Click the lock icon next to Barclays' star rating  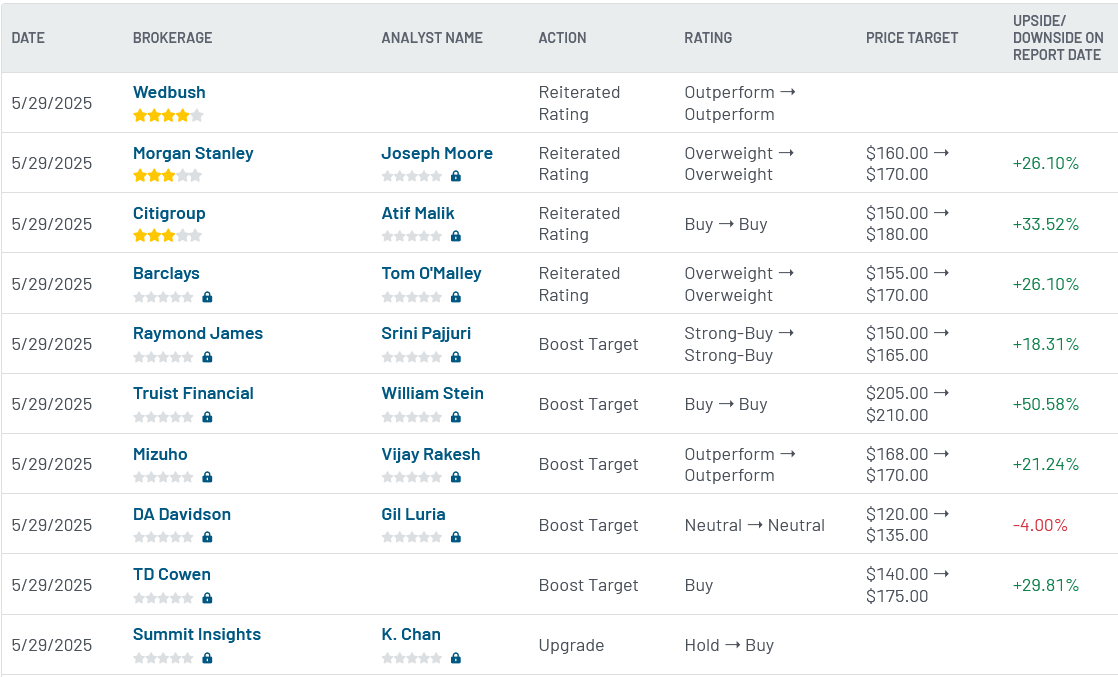[x=207, y=297]
